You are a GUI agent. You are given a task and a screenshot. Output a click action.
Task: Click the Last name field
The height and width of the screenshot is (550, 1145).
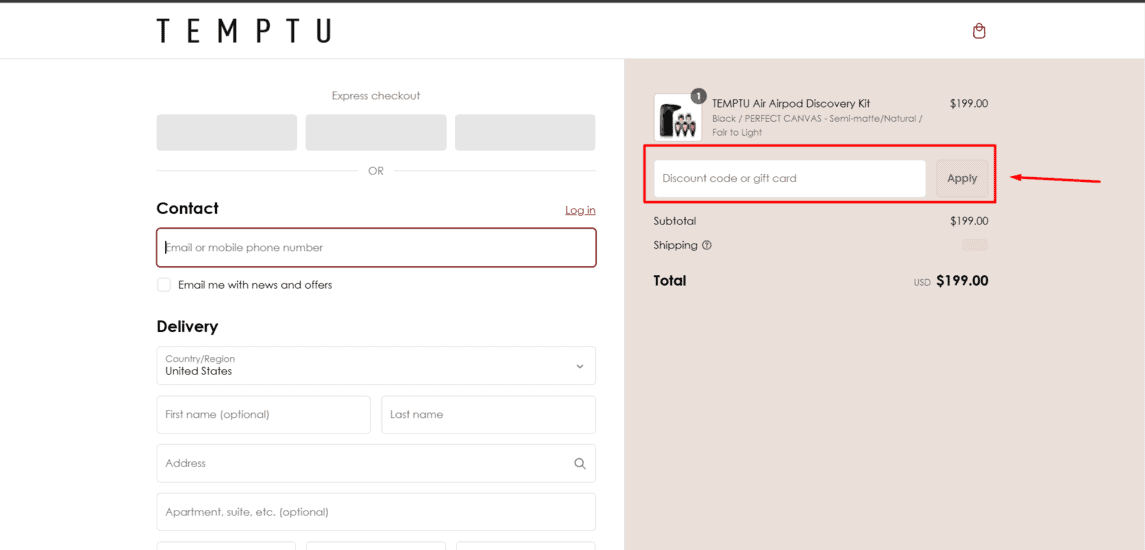(489, 415)
